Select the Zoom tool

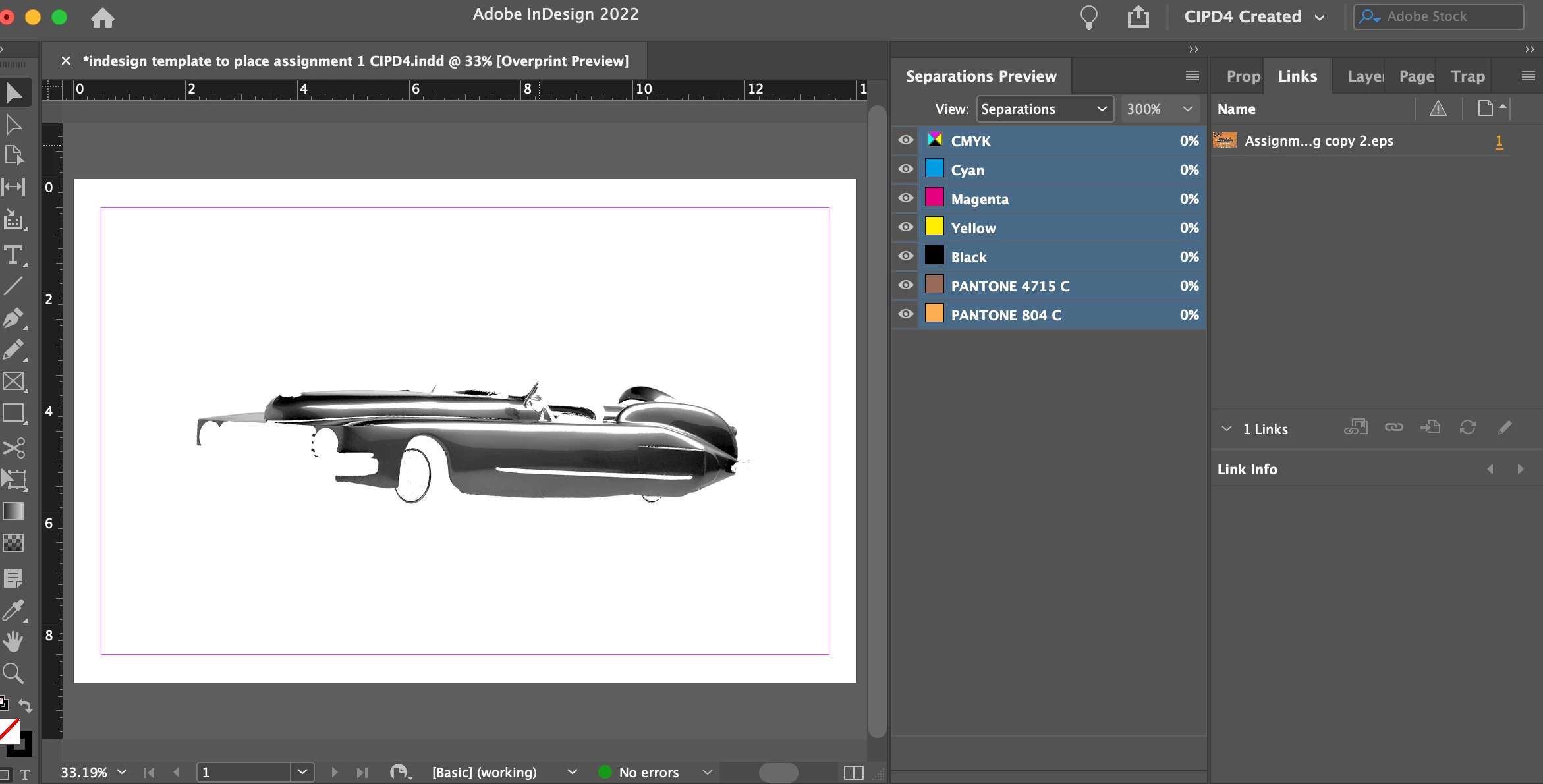(x=13, y=673)
